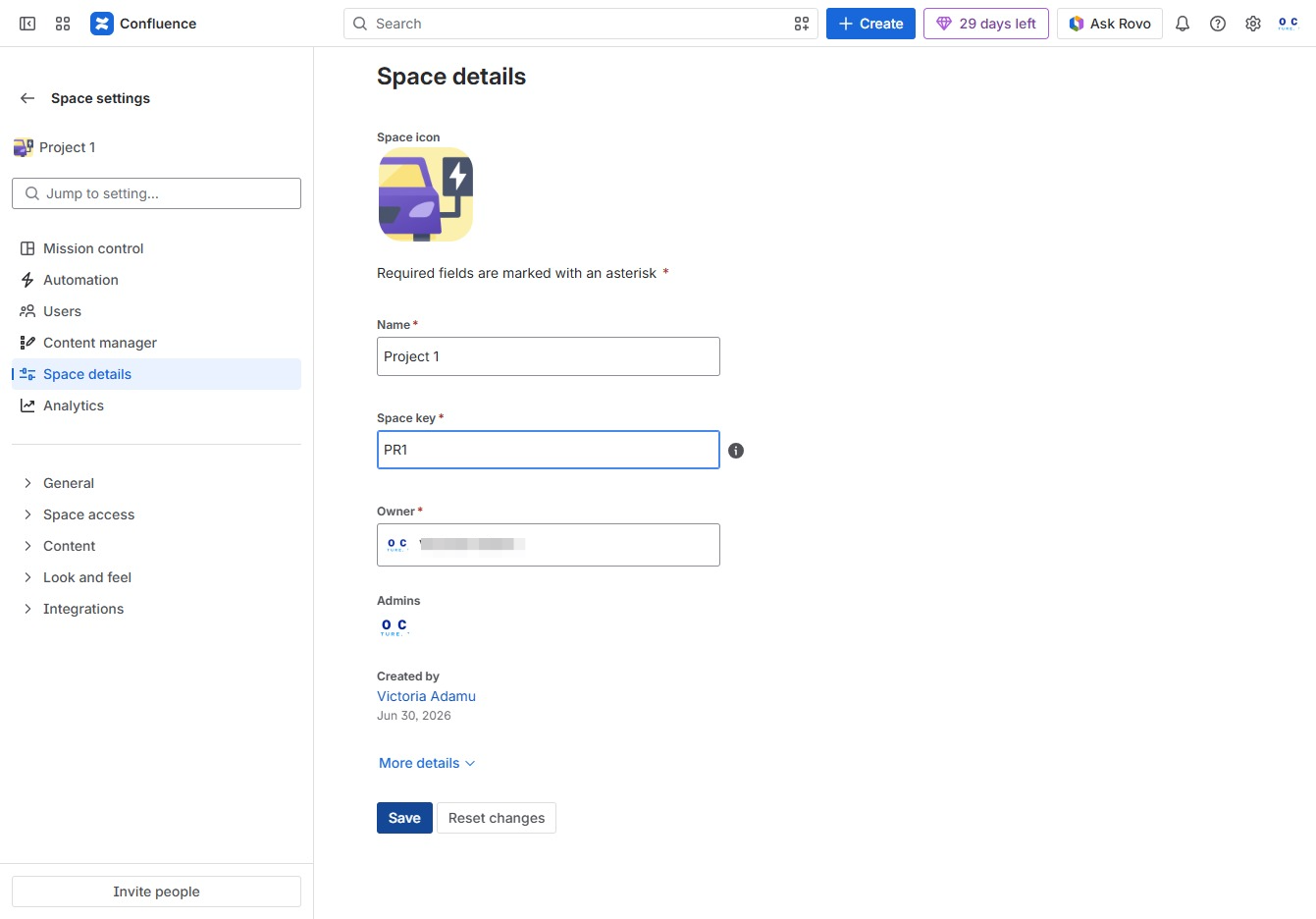Click the Space details heading
Viewport: 1316px width, 919px height.
pyautogui.click(x=451, y=77)
